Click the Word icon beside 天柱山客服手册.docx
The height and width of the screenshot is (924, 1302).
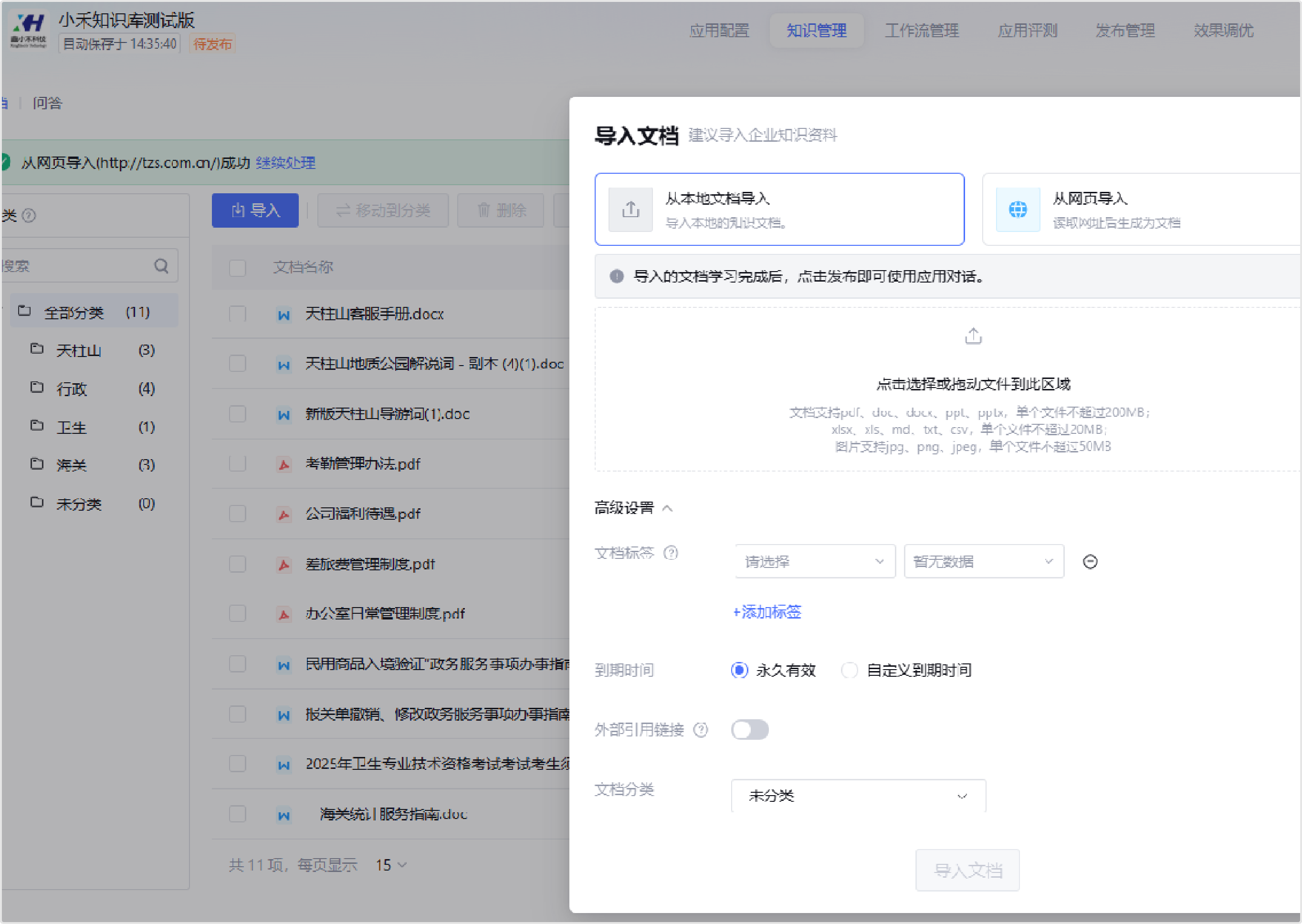click(283, 315)
